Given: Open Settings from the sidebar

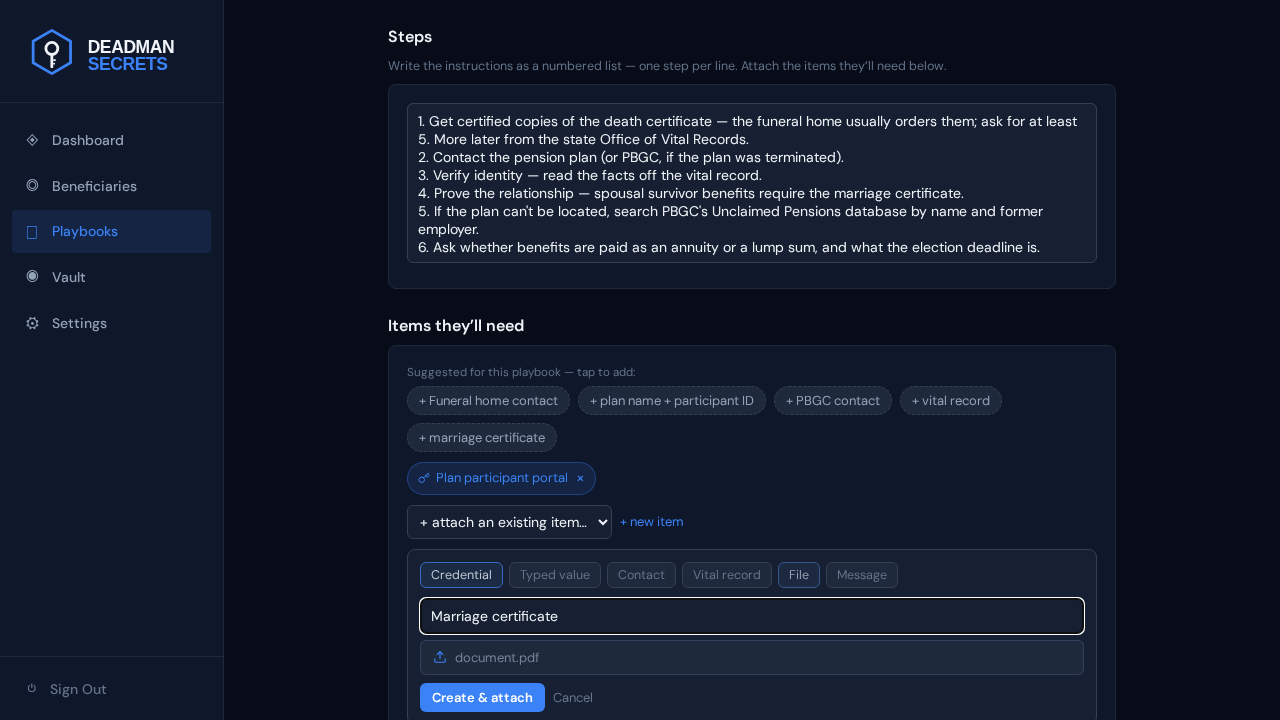Looking at the screenshot, I should click(111, 323).
